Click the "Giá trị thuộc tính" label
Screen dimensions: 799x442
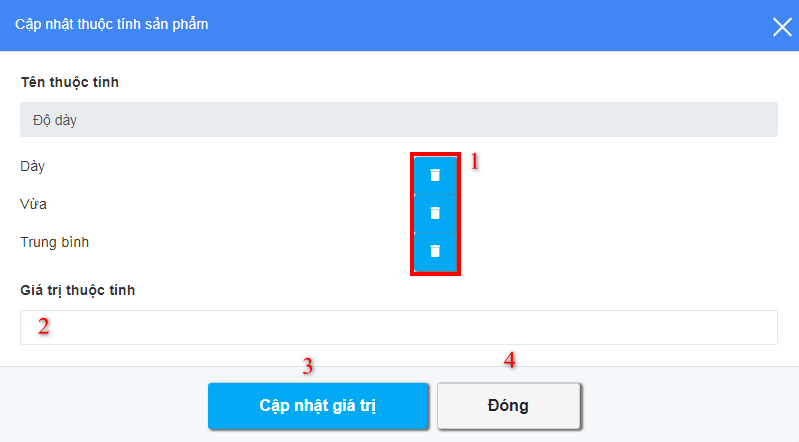(x=77, y=290)
